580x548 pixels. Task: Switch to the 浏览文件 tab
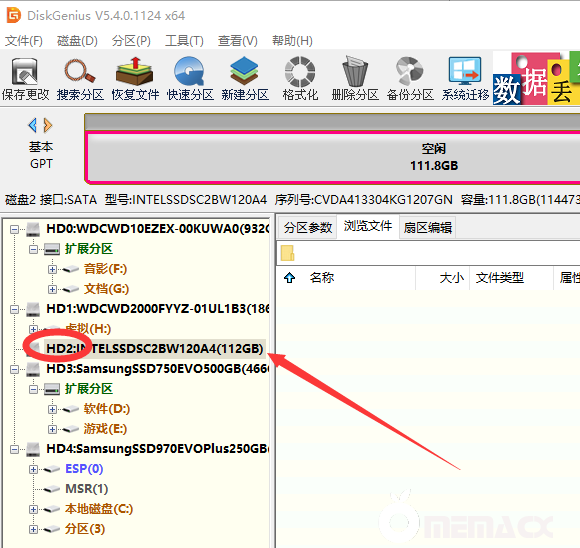coord(368,226)
